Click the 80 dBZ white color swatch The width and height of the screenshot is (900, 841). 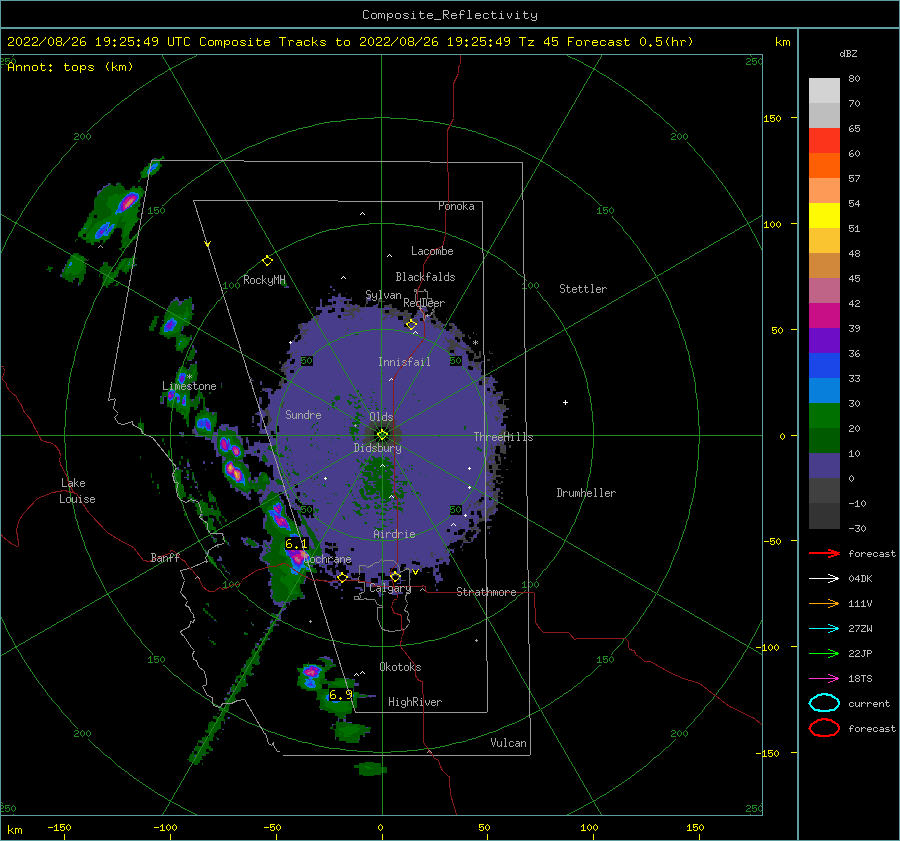824,90
